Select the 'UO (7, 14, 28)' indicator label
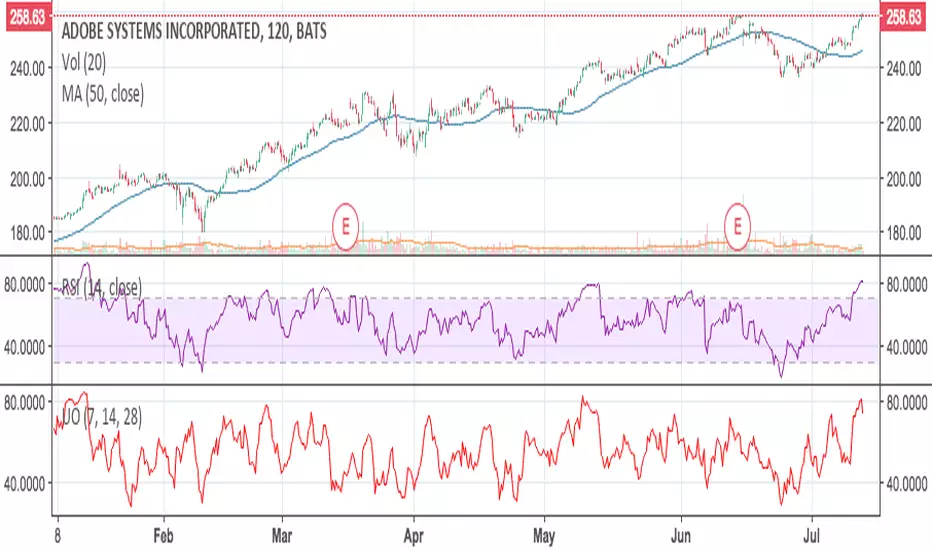 pyautogui.click(x=102, y=417)
